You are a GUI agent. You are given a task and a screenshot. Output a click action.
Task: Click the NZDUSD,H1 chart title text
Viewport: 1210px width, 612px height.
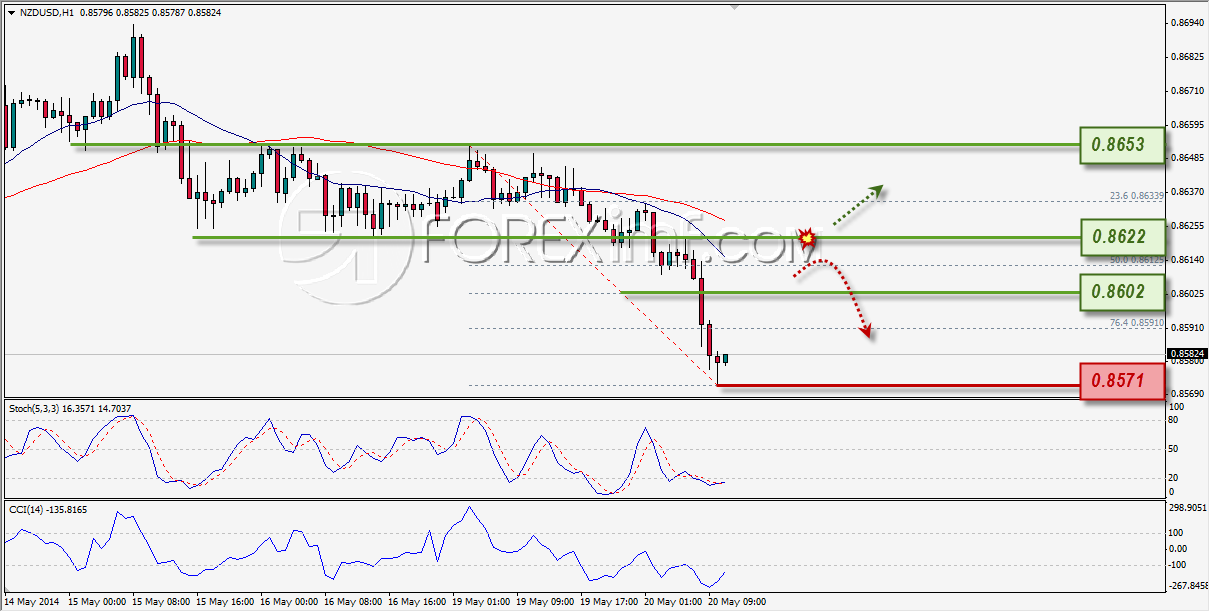click(x=45, y=11)
